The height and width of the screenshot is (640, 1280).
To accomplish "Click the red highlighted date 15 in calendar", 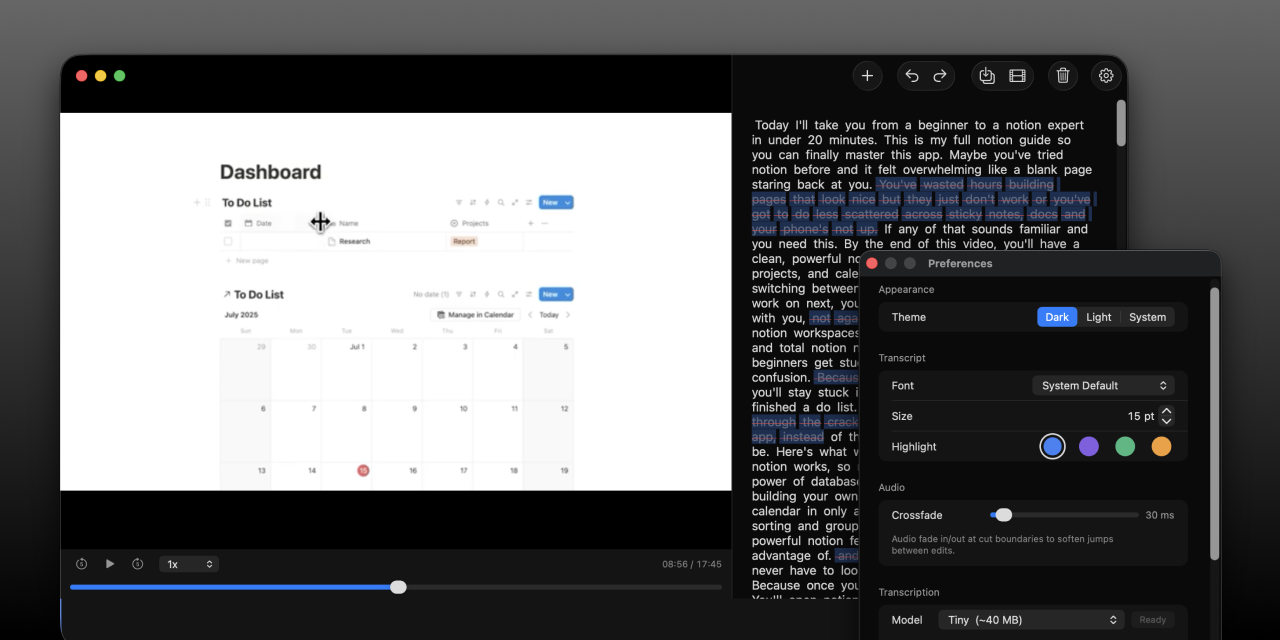I will [363, 470].
